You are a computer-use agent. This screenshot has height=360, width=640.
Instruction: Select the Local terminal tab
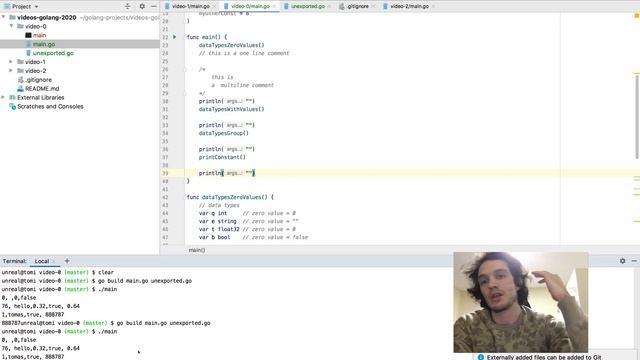coord(42,261)
